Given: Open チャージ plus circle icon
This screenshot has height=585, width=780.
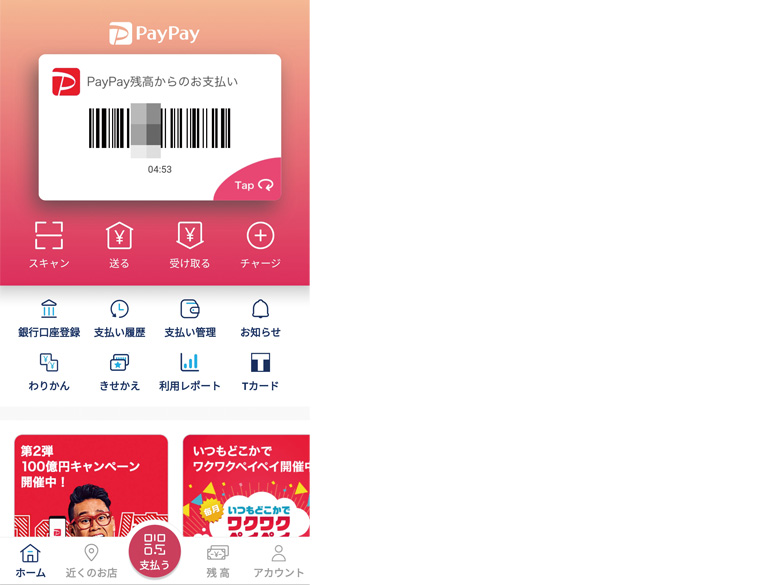Looking at the screenshot, I should tap(260, 235).
